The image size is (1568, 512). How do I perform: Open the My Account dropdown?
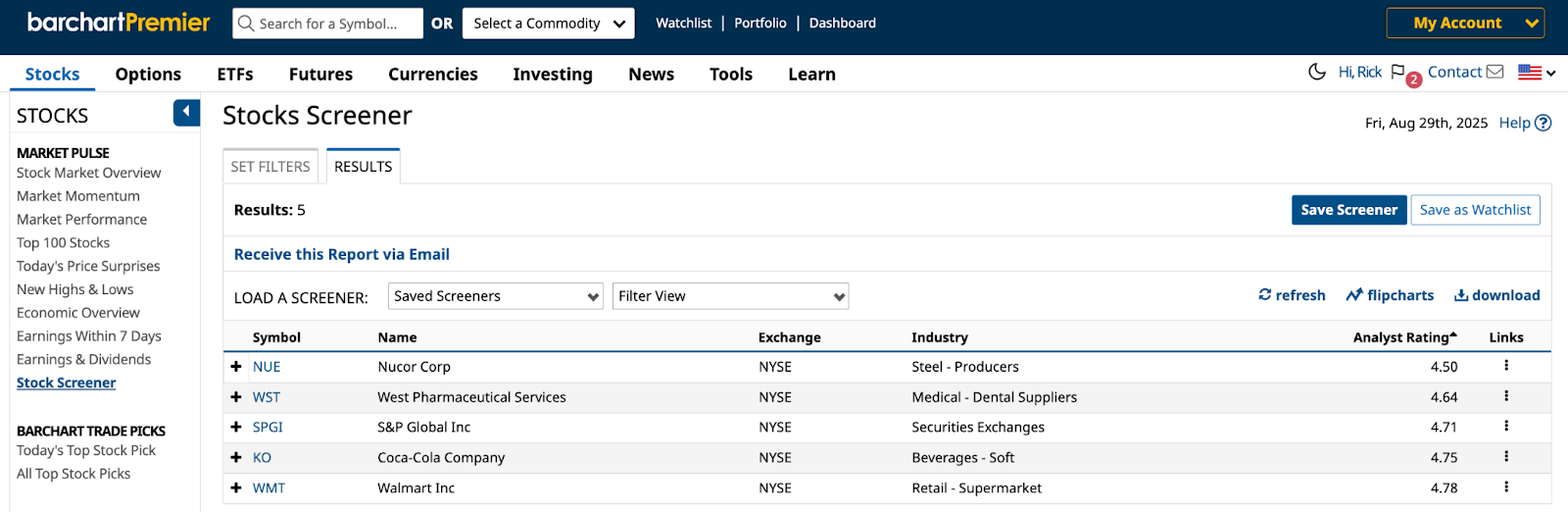pyautogui.click(x=1465, y=23)
